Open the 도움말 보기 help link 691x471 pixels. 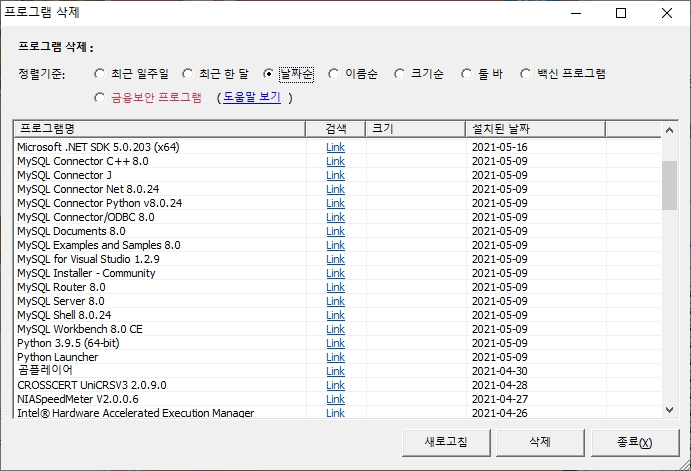(x=252, y=97)
